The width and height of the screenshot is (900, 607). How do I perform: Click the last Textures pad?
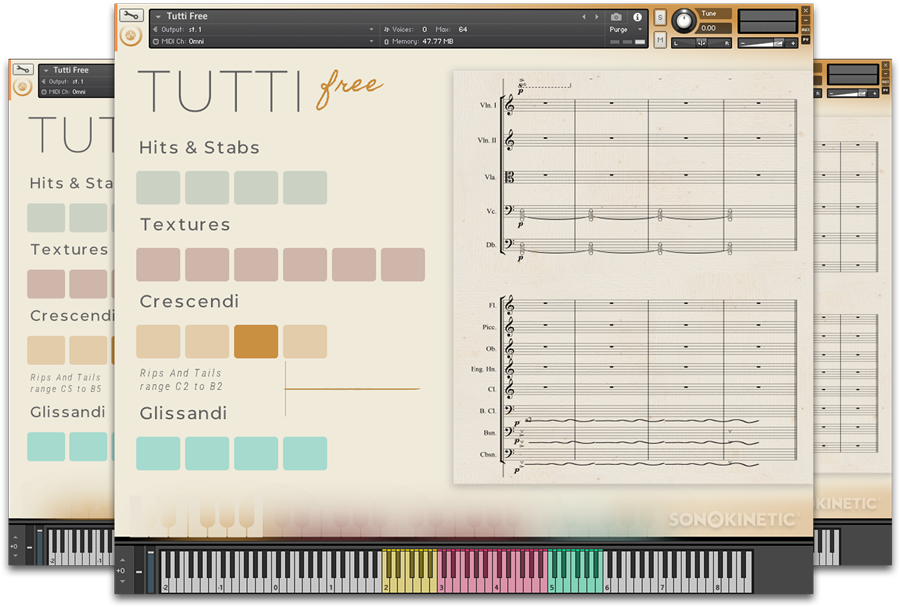(x=402, y=265)
